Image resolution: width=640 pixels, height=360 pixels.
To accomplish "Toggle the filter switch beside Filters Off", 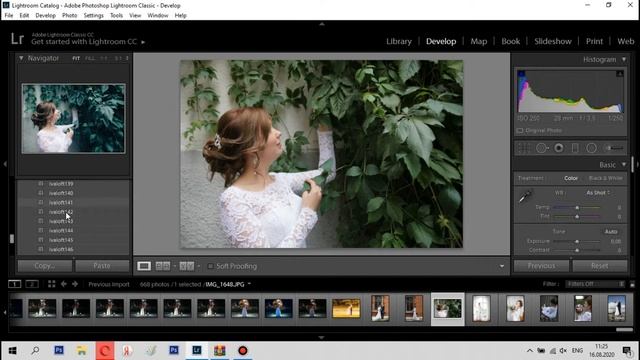I will tap(632, 284).
